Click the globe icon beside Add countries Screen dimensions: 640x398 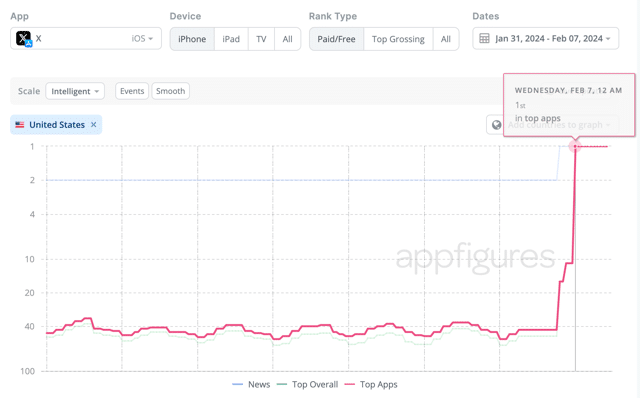(496, 125)
